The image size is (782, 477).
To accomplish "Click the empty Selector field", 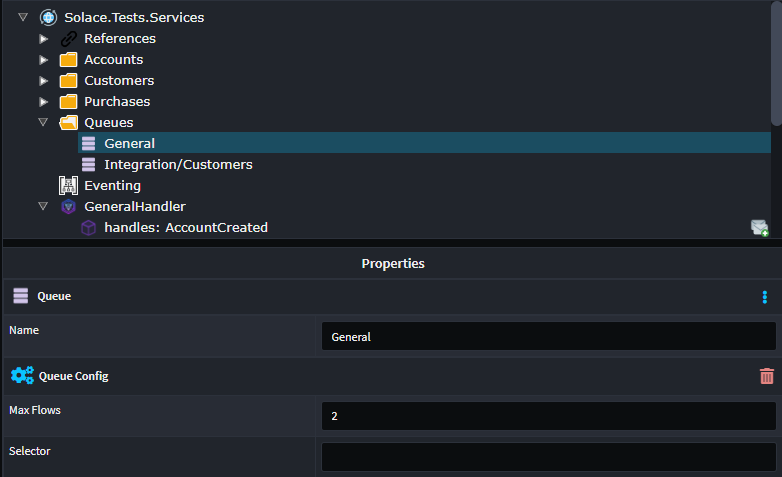I will (x=548, y=457).
